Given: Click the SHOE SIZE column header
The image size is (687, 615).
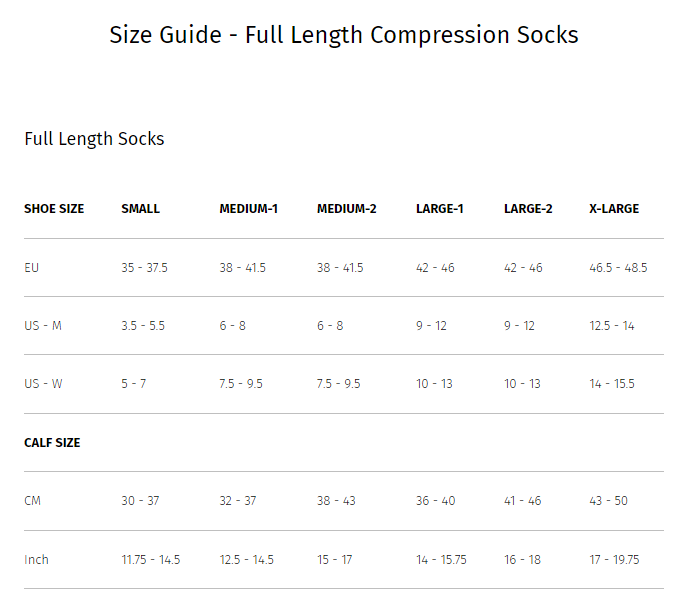Looking at the screenshot, I should pyautogui.click(x=54, y=209).
